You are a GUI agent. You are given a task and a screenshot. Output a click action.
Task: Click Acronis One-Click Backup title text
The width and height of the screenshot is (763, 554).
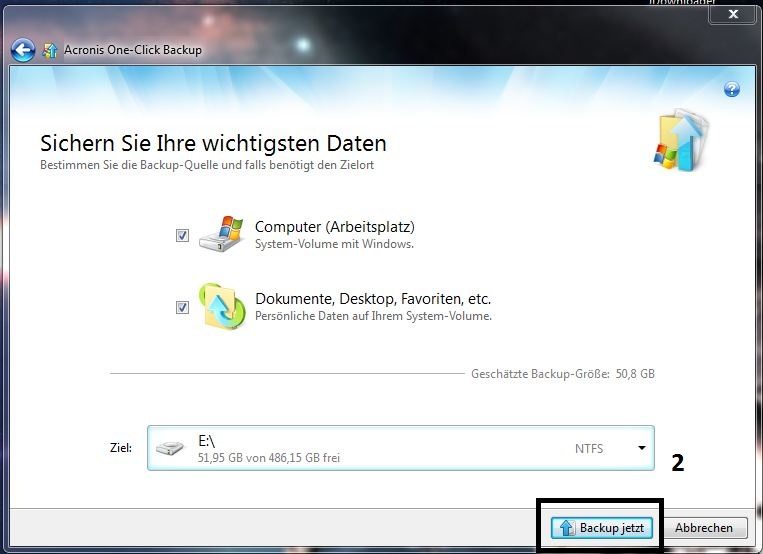[133, 50]
